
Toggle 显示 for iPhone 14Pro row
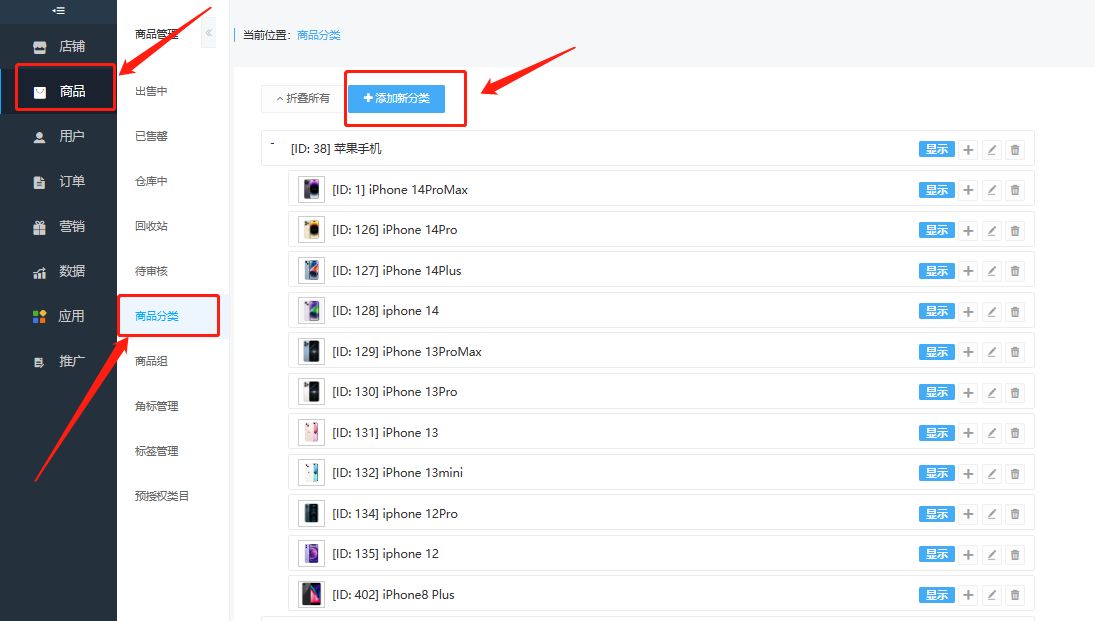pos(936,230)
